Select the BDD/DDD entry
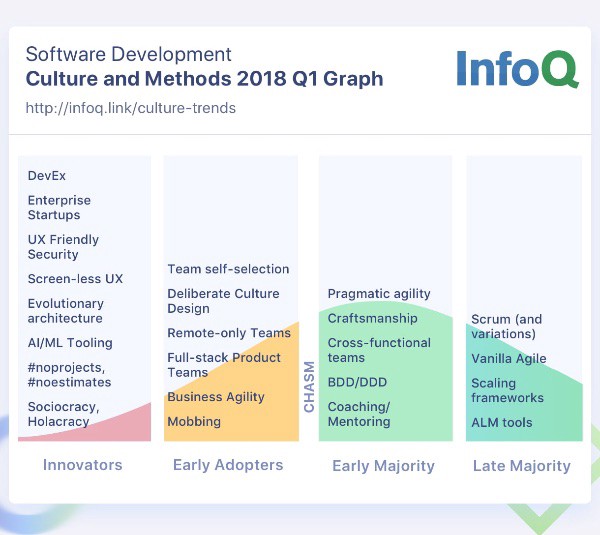Image resolution: width=600 pixels, height=535 pixels. (x=357, y=382)
